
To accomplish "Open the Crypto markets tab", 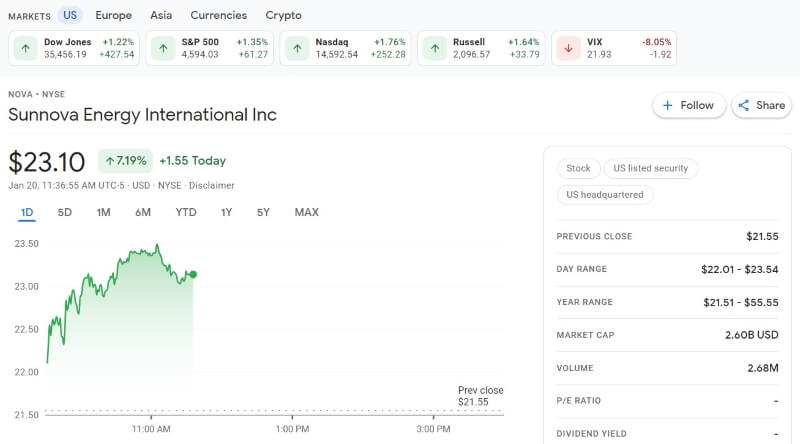I will click(x=283, y=15).
